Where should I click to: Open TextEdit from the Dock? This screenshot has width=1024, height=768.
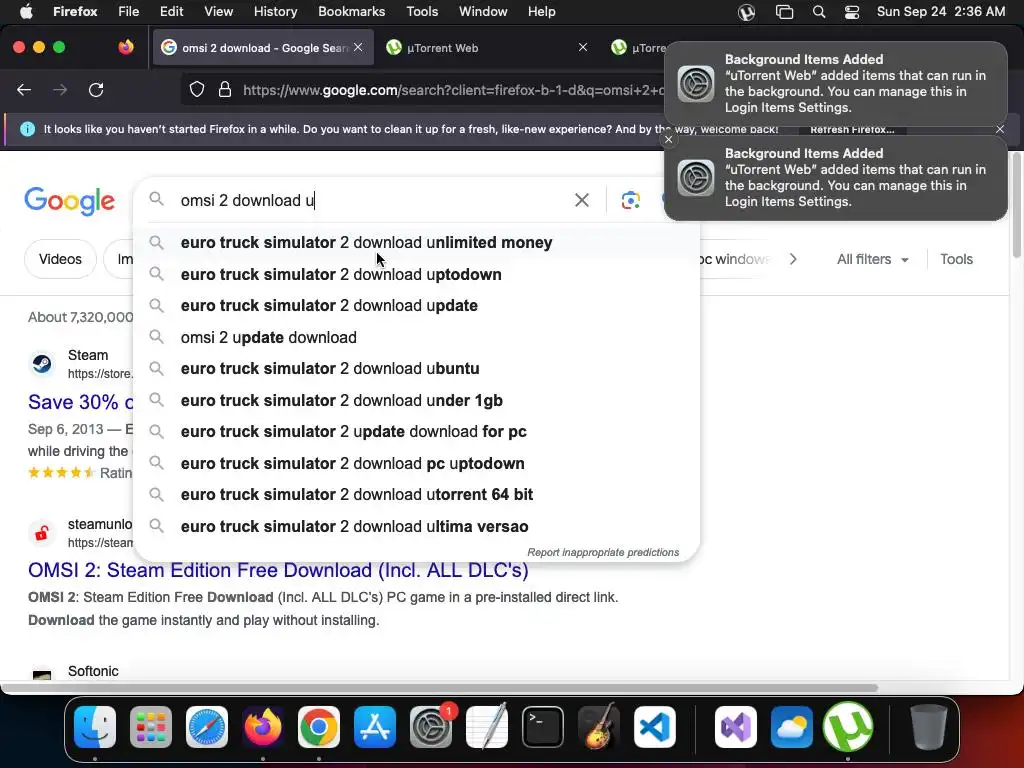coord(487,727)
